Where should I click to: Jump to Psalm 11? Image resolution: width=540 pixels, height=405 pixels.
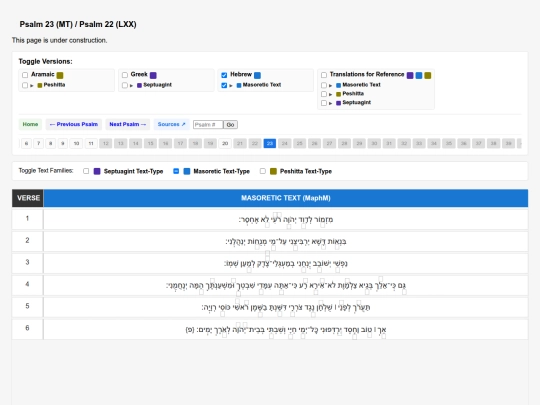pos(91,144)
